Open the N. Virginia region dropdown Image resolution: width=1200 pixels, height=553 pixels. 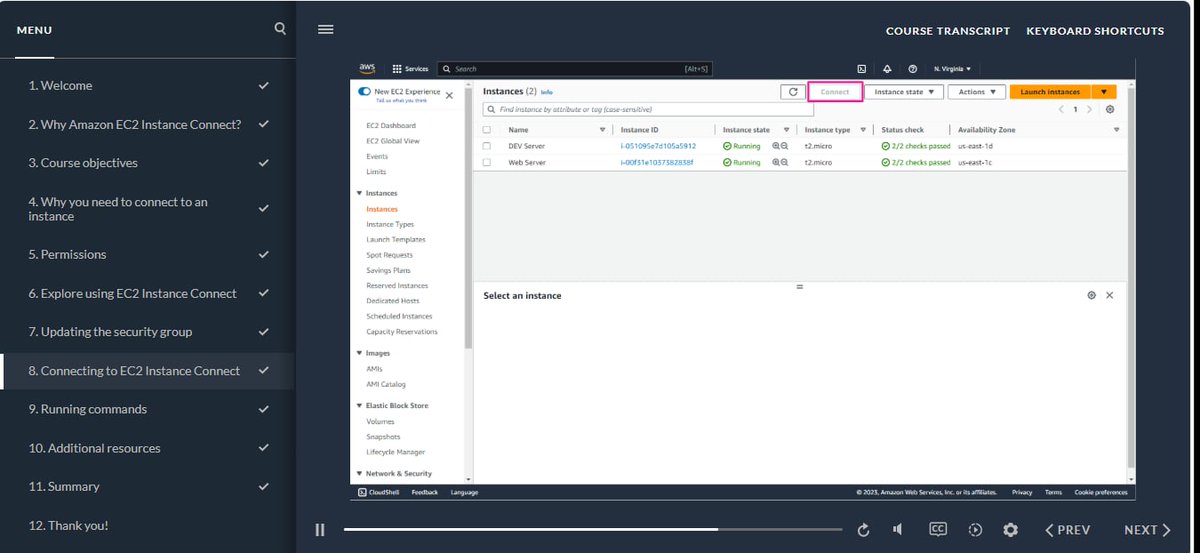[952, 69]
